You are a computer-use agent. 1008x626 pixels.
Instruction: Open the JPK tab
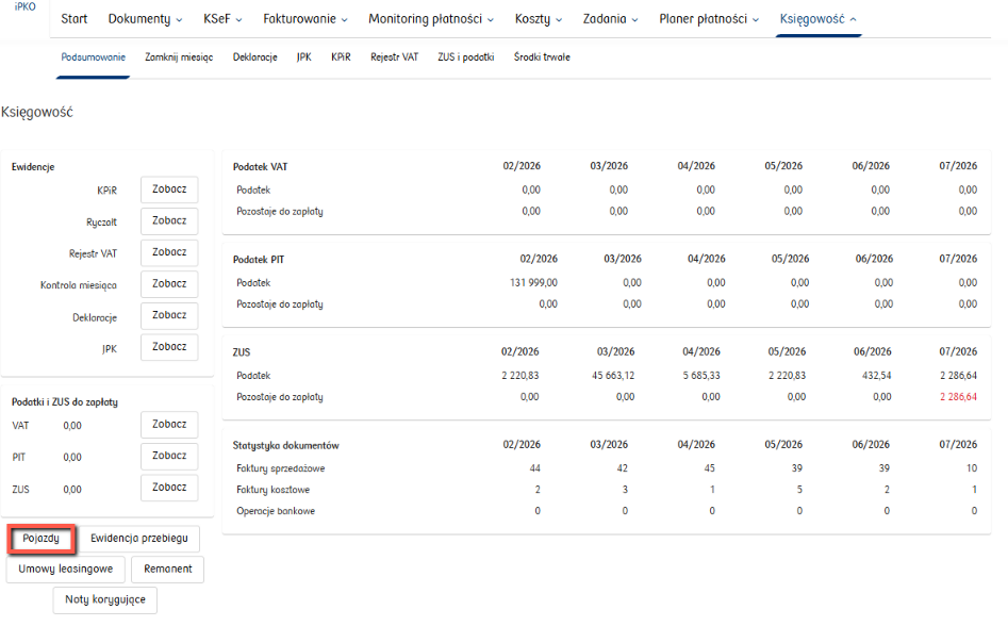304,57
